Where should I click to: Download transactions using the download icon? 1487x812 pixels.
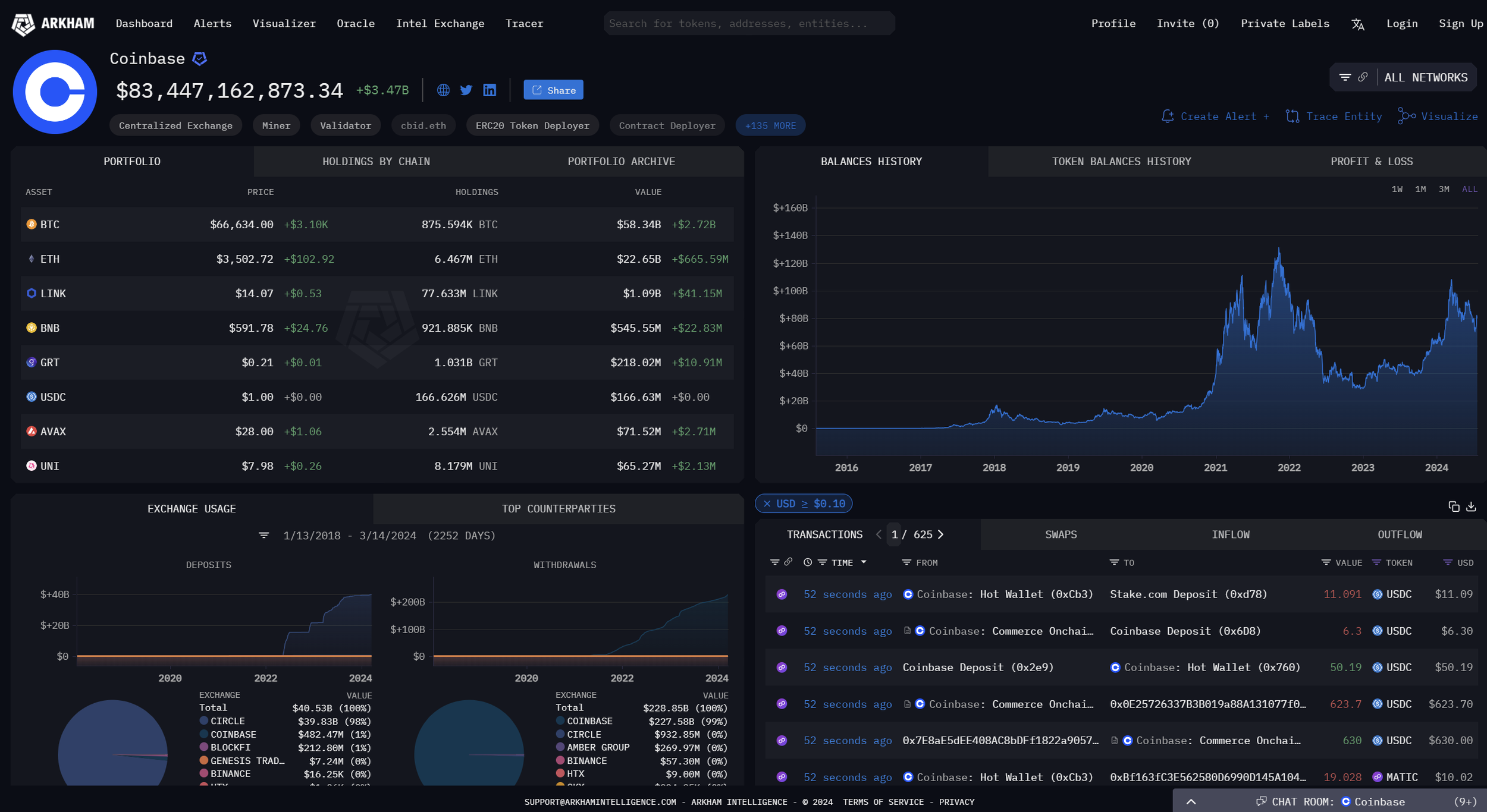tap(1471, 506)
